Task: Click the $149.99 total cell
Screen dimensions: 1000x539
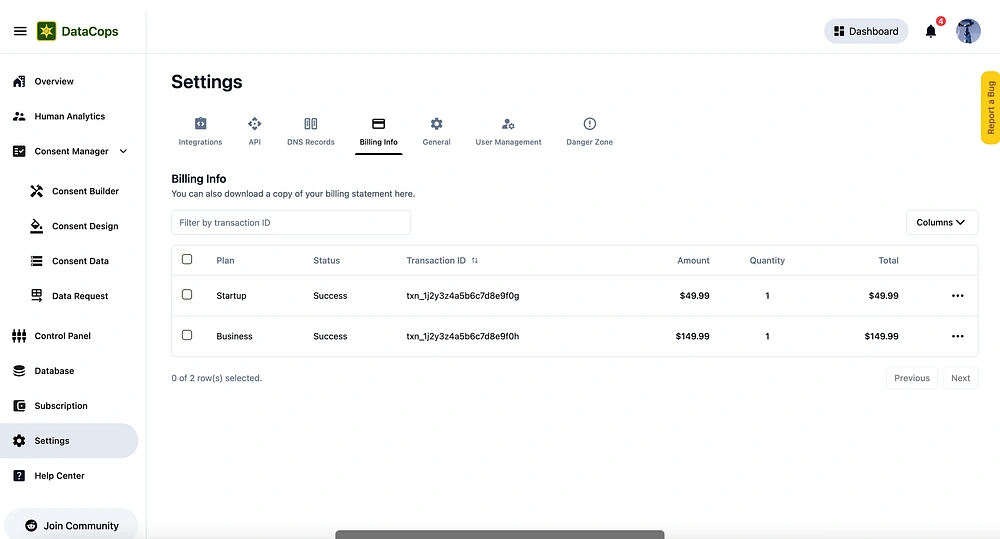Action: (x=881, y=336)
